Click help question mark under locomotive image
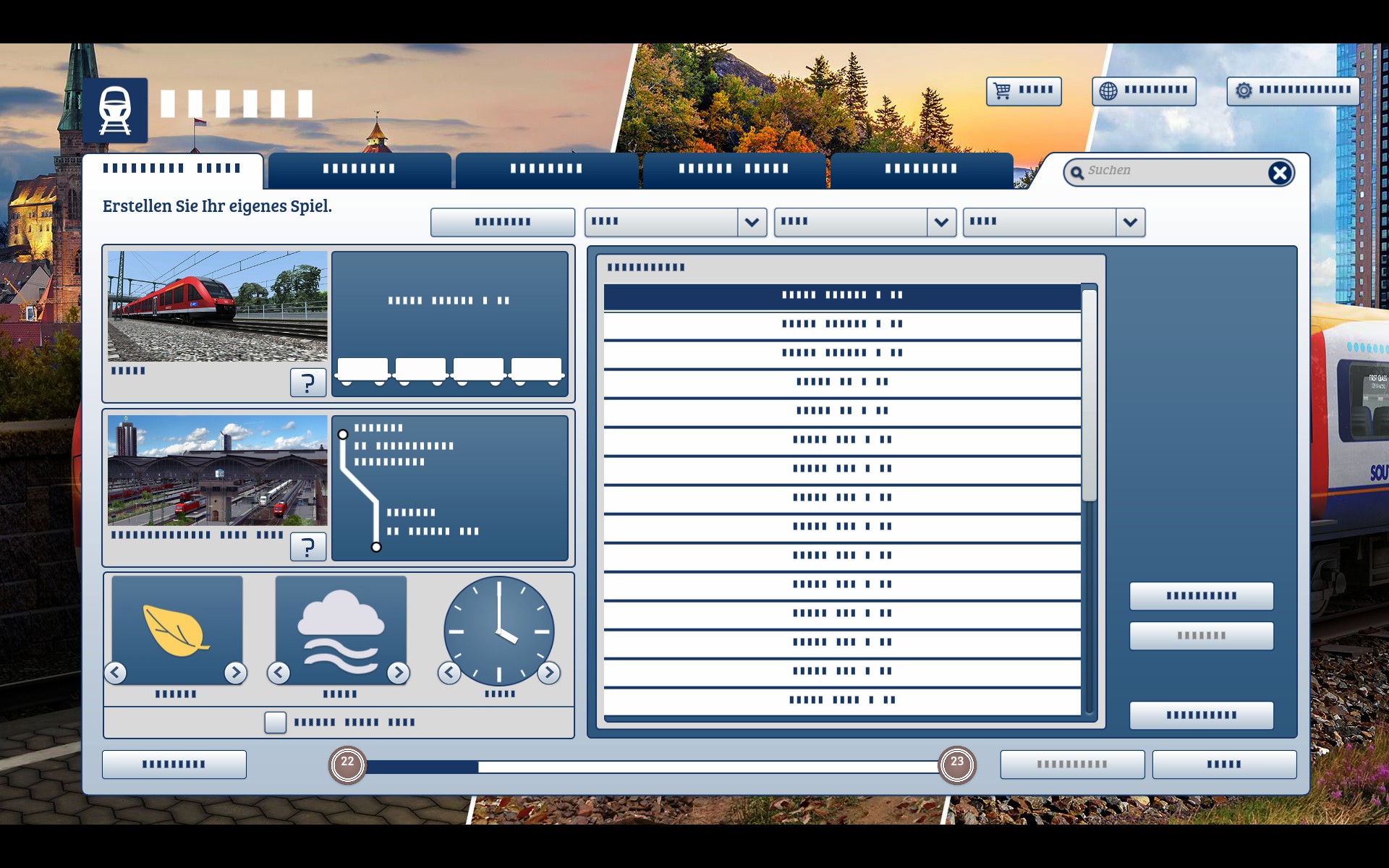Screen dimensions: 1389x868 point(307,382)
